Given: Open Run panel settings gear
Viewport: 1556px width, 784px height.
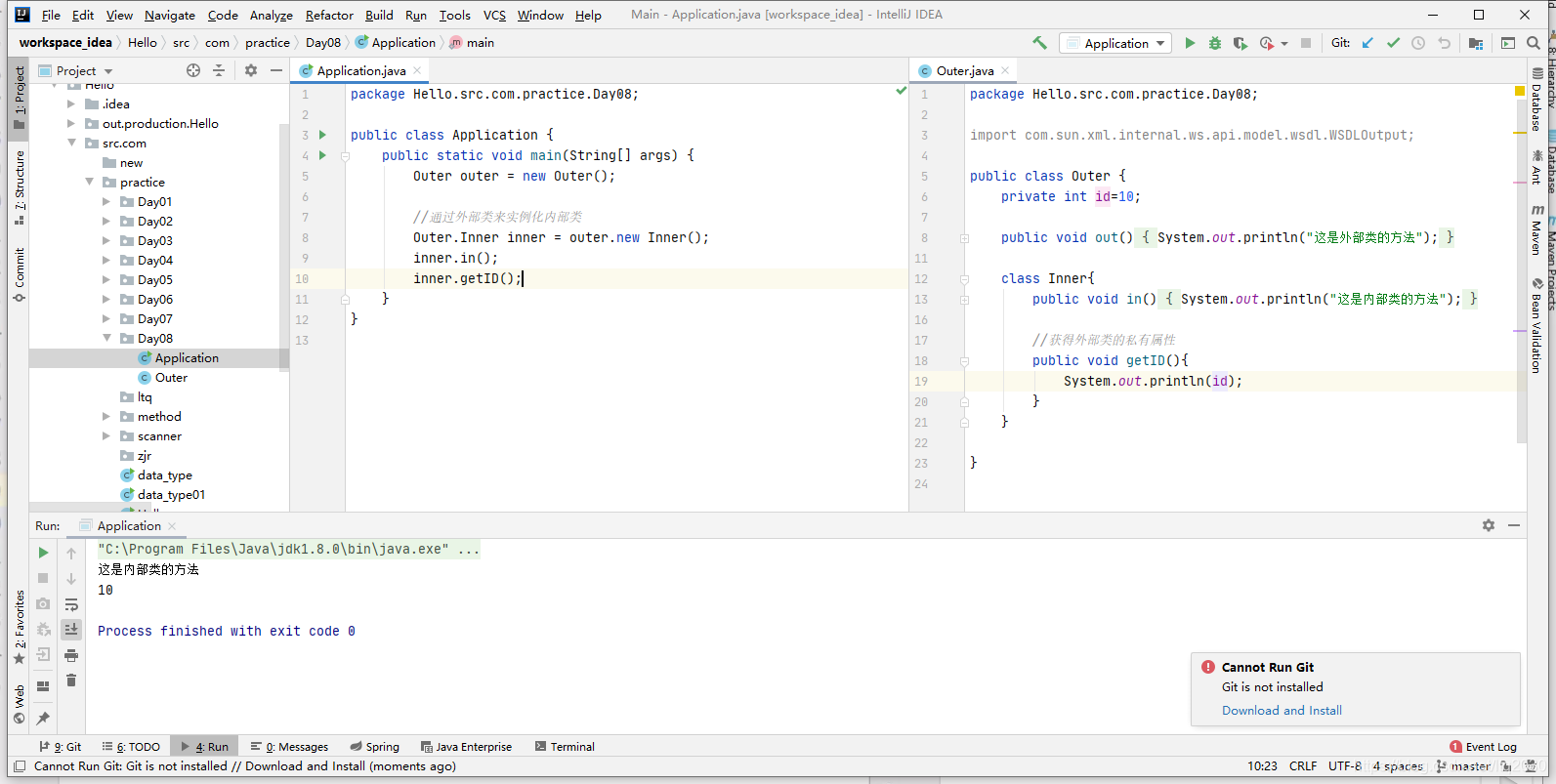Looking at the screenshot, I should tap(1489, 525).
